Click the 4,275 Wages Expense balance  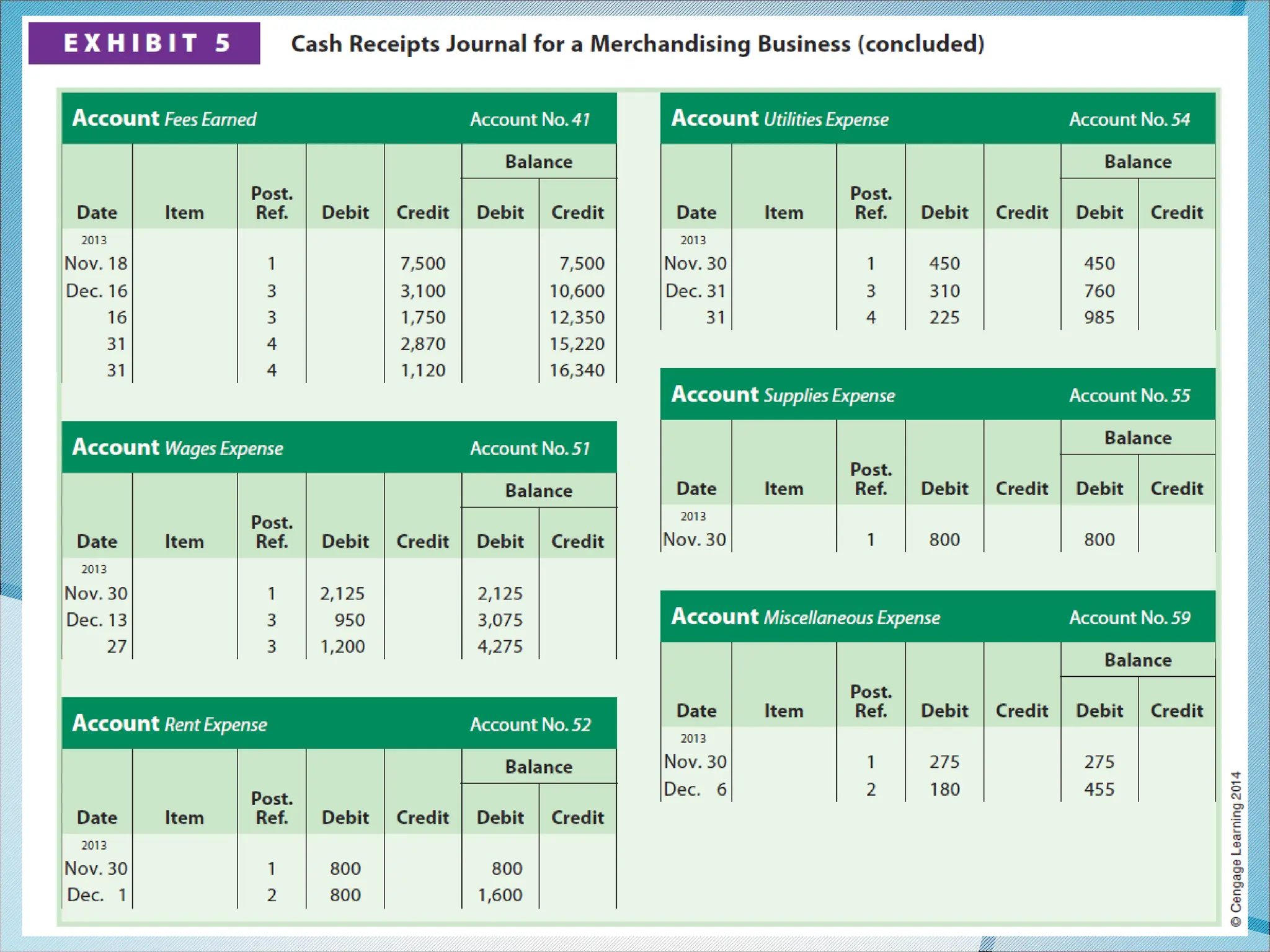[500, 646]
